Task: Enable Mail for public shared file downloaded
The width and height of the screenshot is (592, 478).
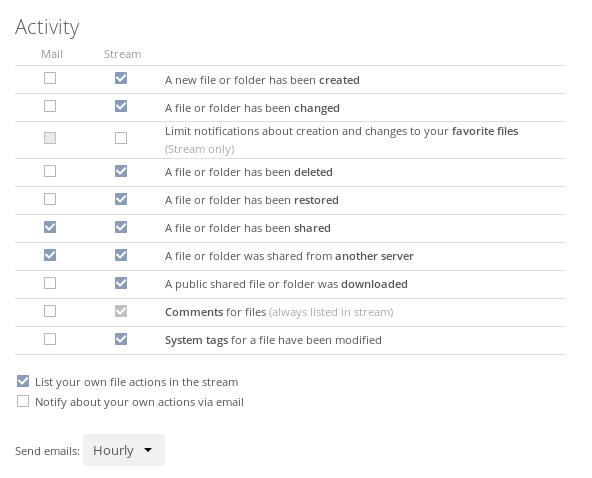Action: (50, 283)
